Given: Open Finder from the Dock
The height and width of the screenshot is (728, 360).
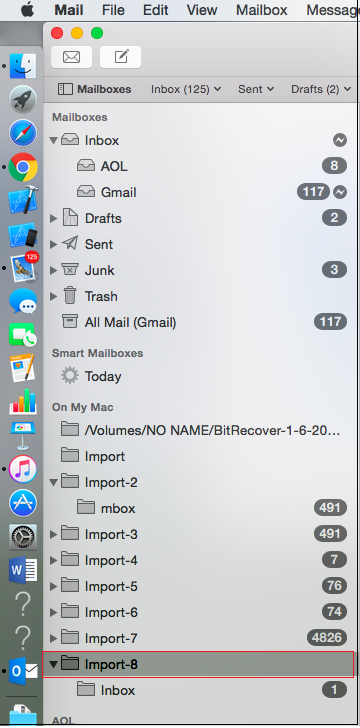Looking at the screenshot, I should 23,65.
